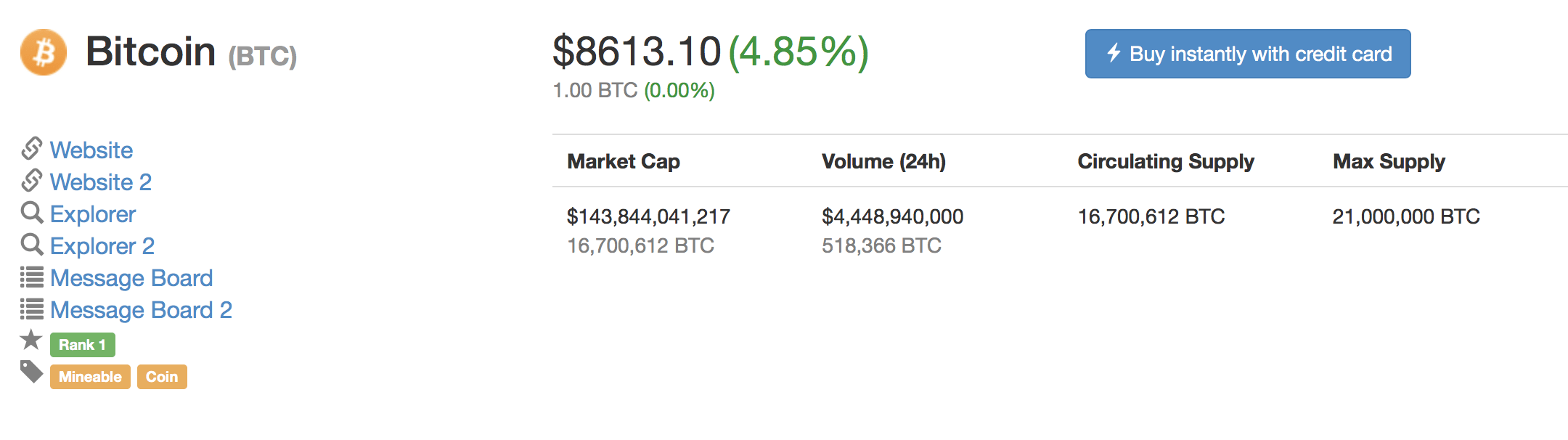Click the chain-link icon beside Website 2
The height and width of the screenshot is (440, 1568).
(32, 180)
